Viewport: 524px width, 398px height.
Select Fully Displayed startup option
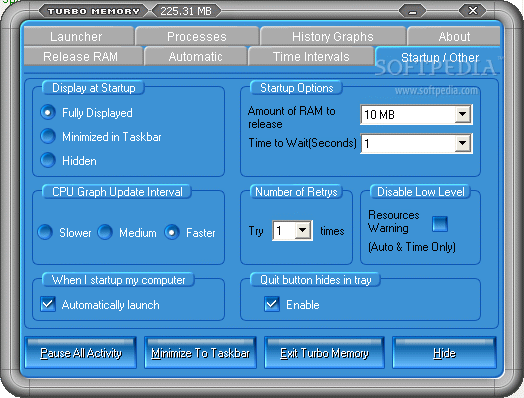tap(48, 112)
